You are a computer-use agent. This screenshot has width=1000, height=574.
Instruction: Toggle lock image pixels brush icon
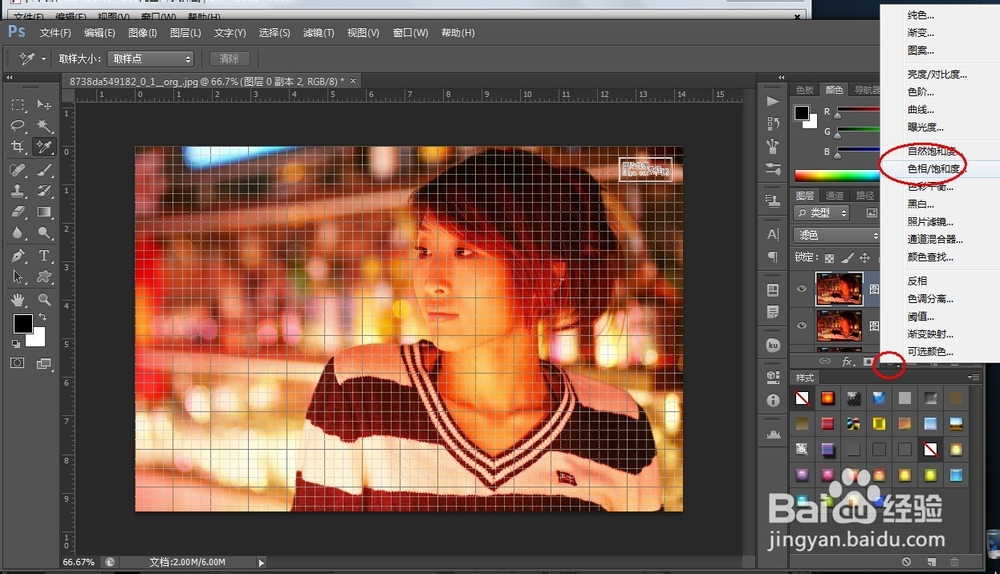coord(847,258)
